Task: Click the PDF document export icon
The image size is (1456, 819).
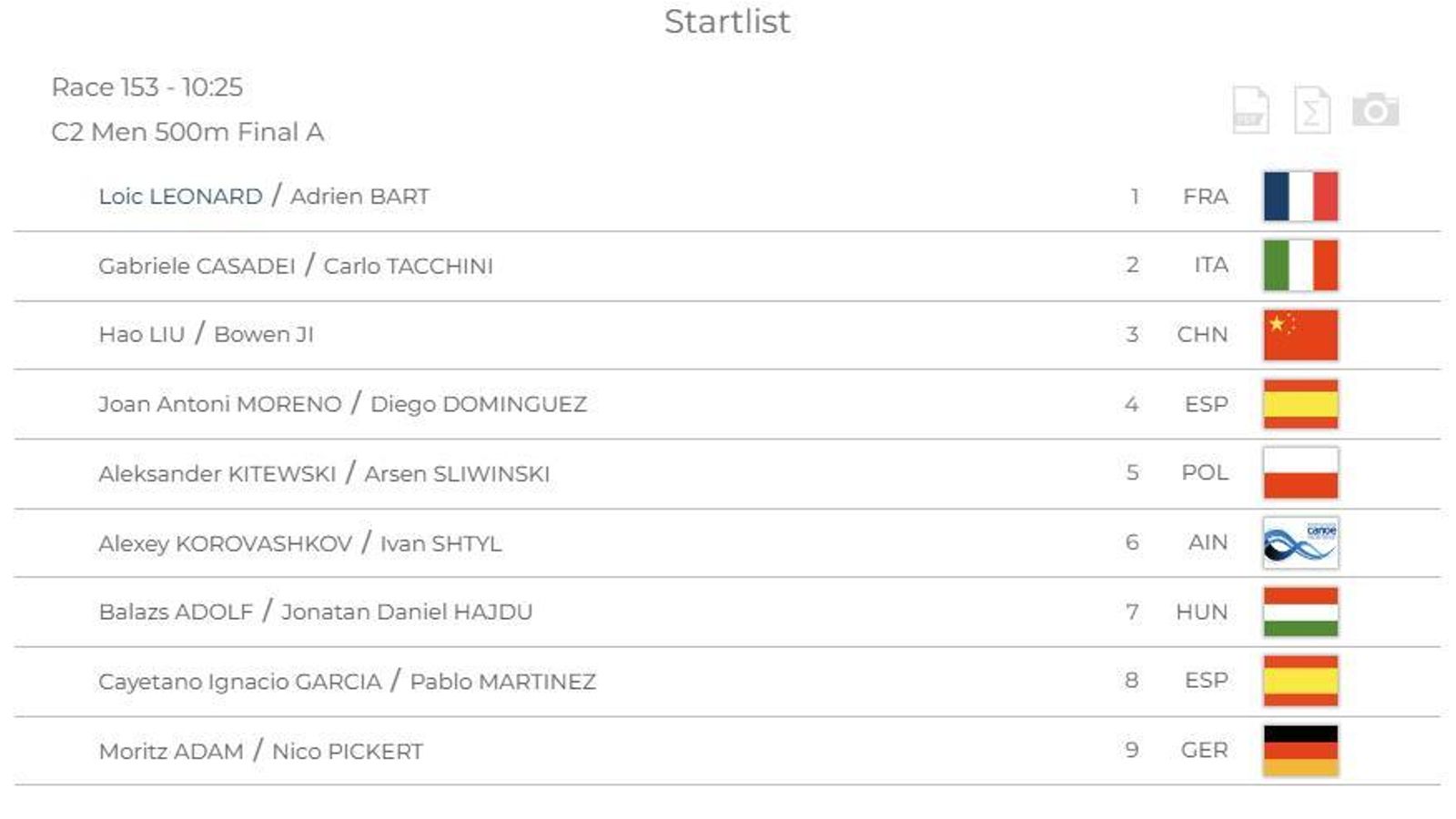Action: tap(1250, 111)
